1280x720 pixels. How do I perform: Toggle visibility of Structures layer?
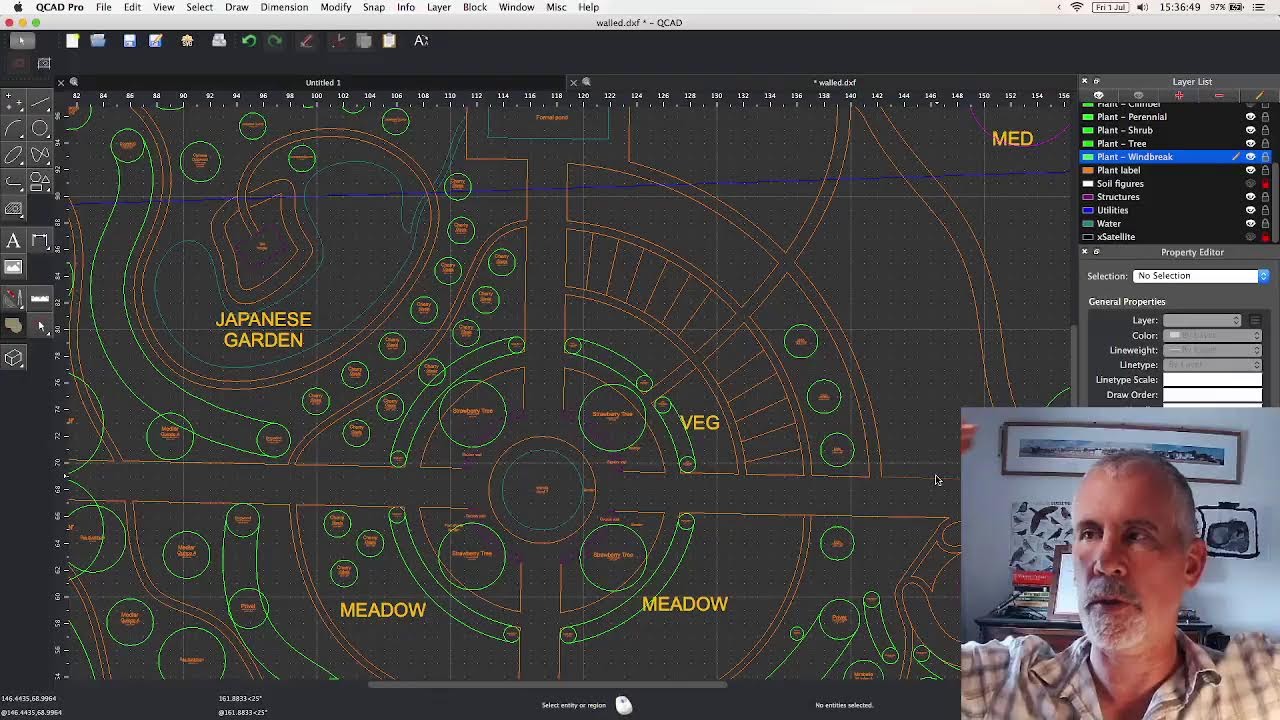[x=1250, y=197]
